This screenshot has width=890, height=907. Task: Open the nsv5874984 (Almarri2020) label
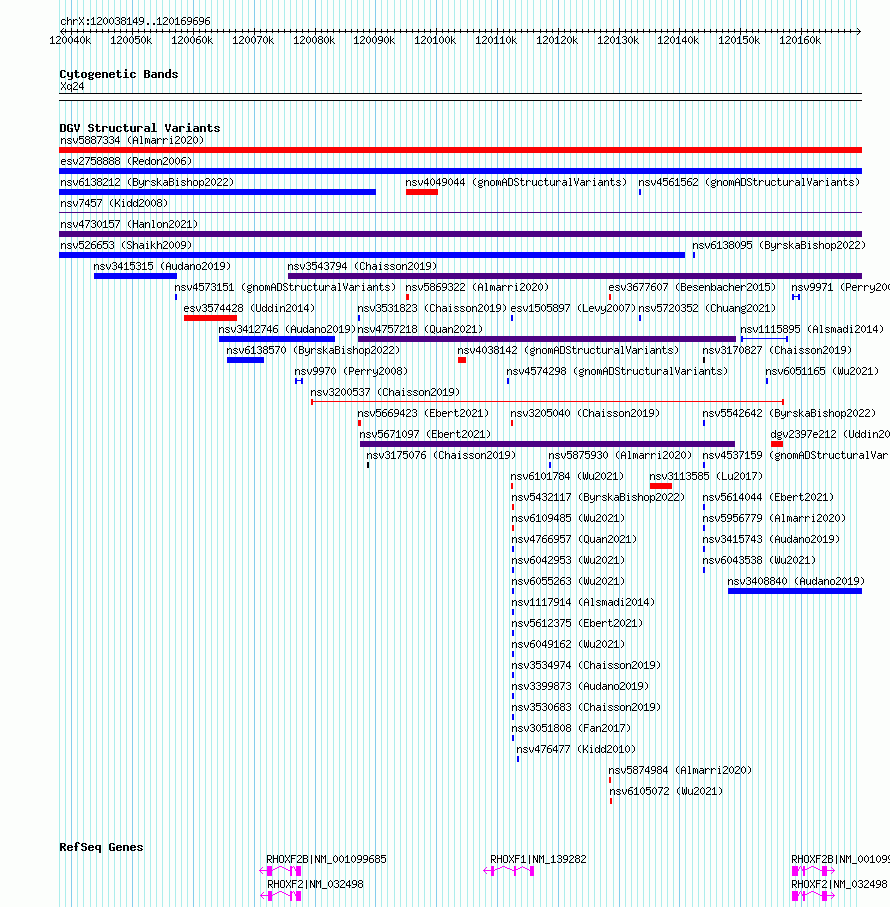(x=680, y=771)
